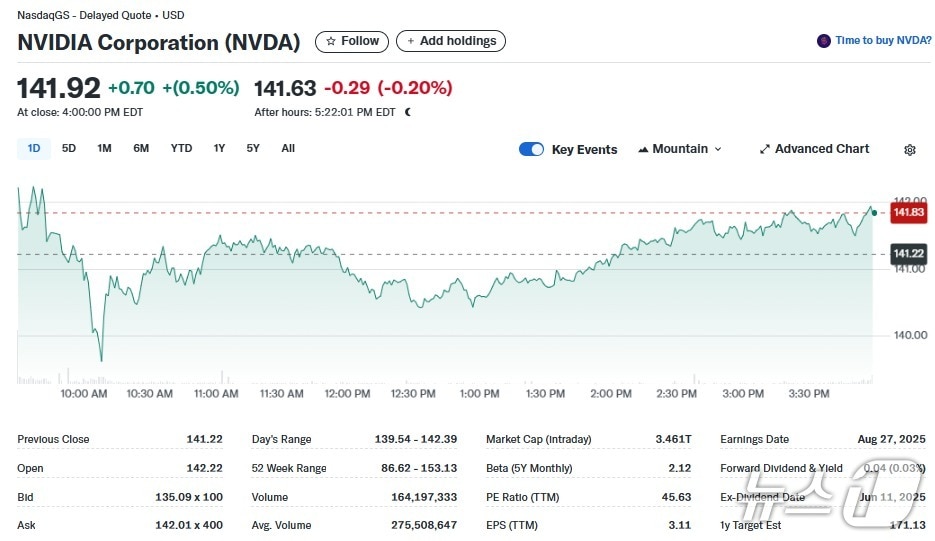Select the 1M chart range

(104, 148)
